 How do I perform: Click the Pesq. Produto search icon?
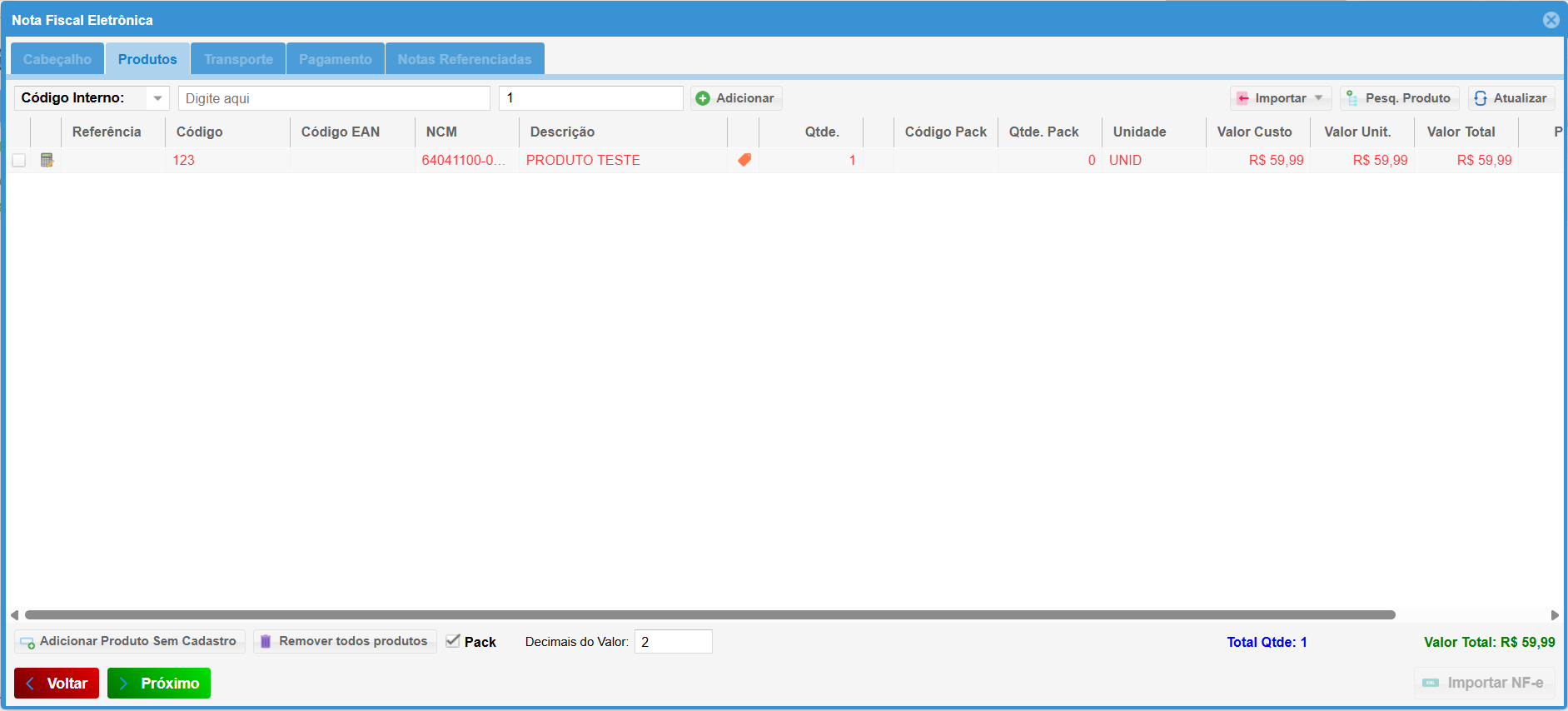(x=1352, y=98)
